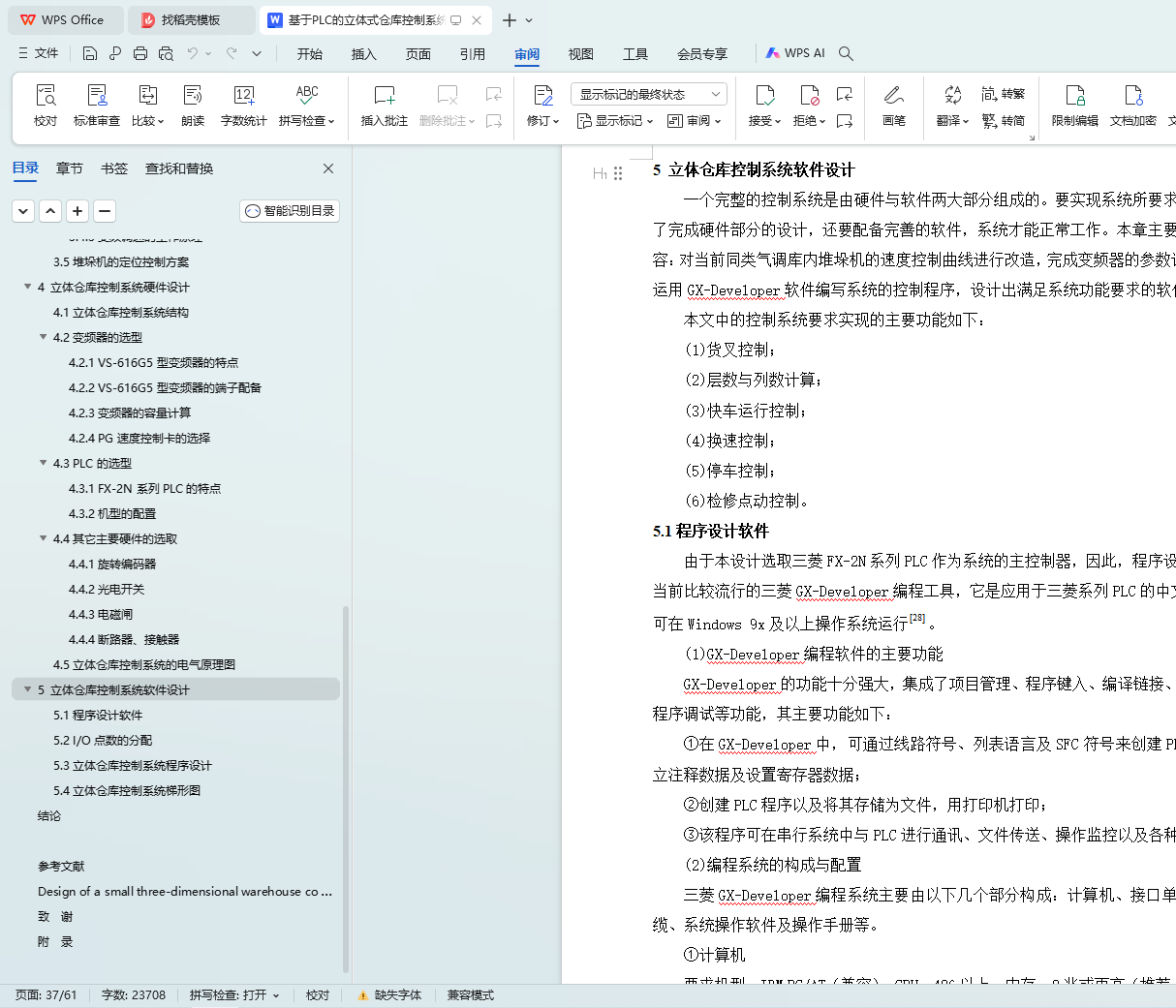Open the 审阅 pane dropdown in ribbon
This screenshot has width=1176, height=1008.
pyautogui.click(x=695, y=121)
